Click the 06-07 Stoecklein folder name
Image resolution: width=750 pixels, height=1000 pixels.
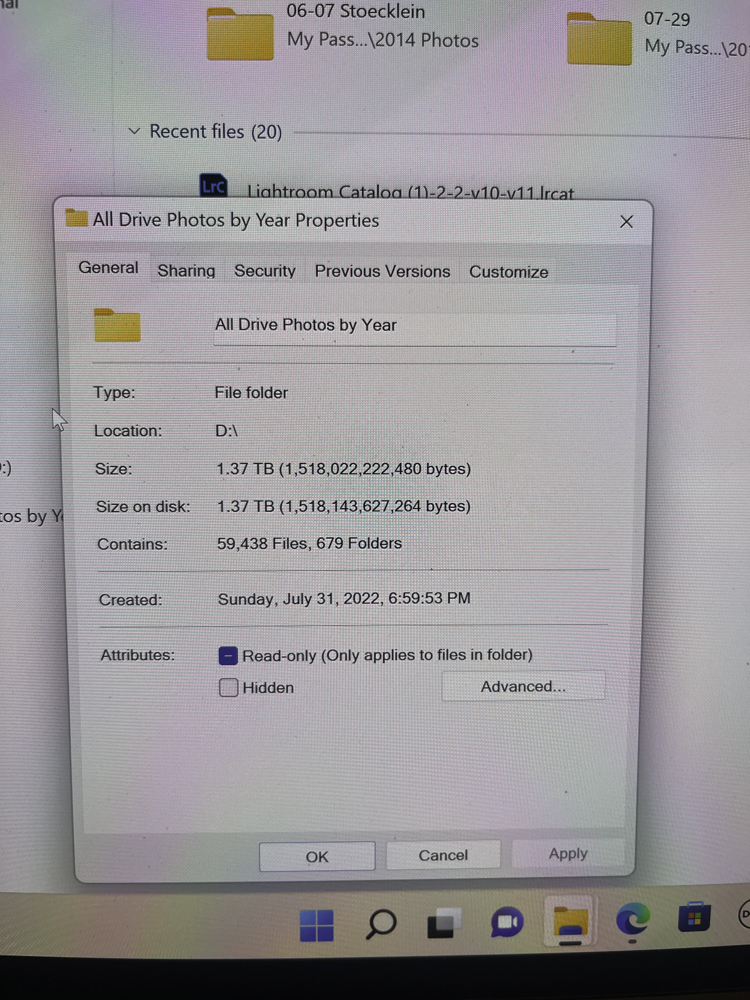click(355, 11)
